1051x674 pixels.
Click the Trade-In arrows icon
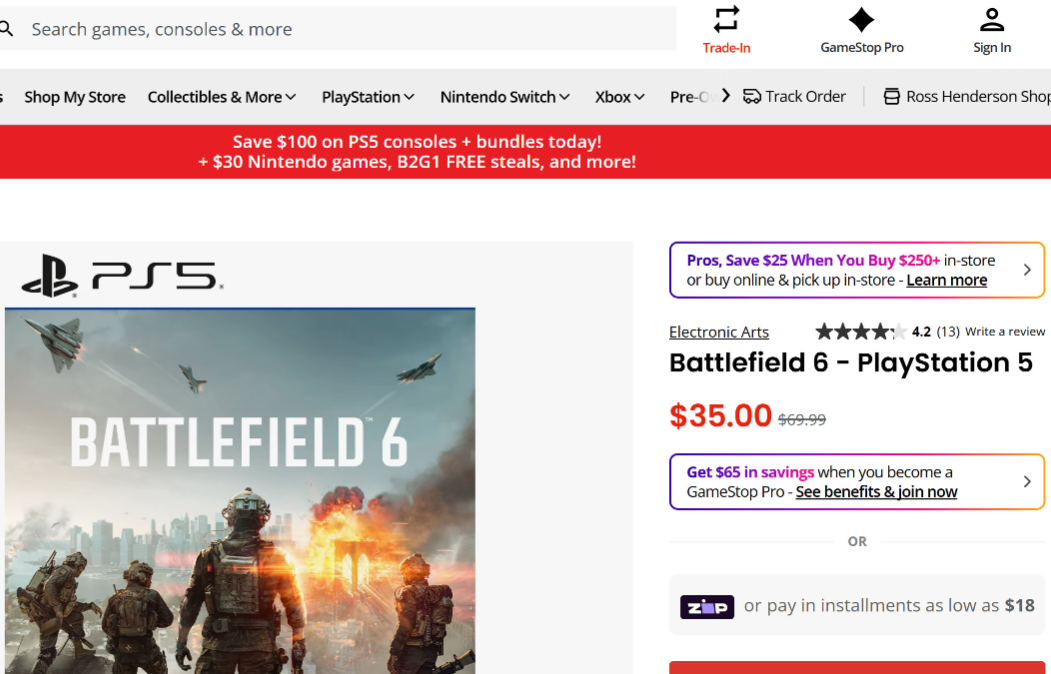click(726, 19)
